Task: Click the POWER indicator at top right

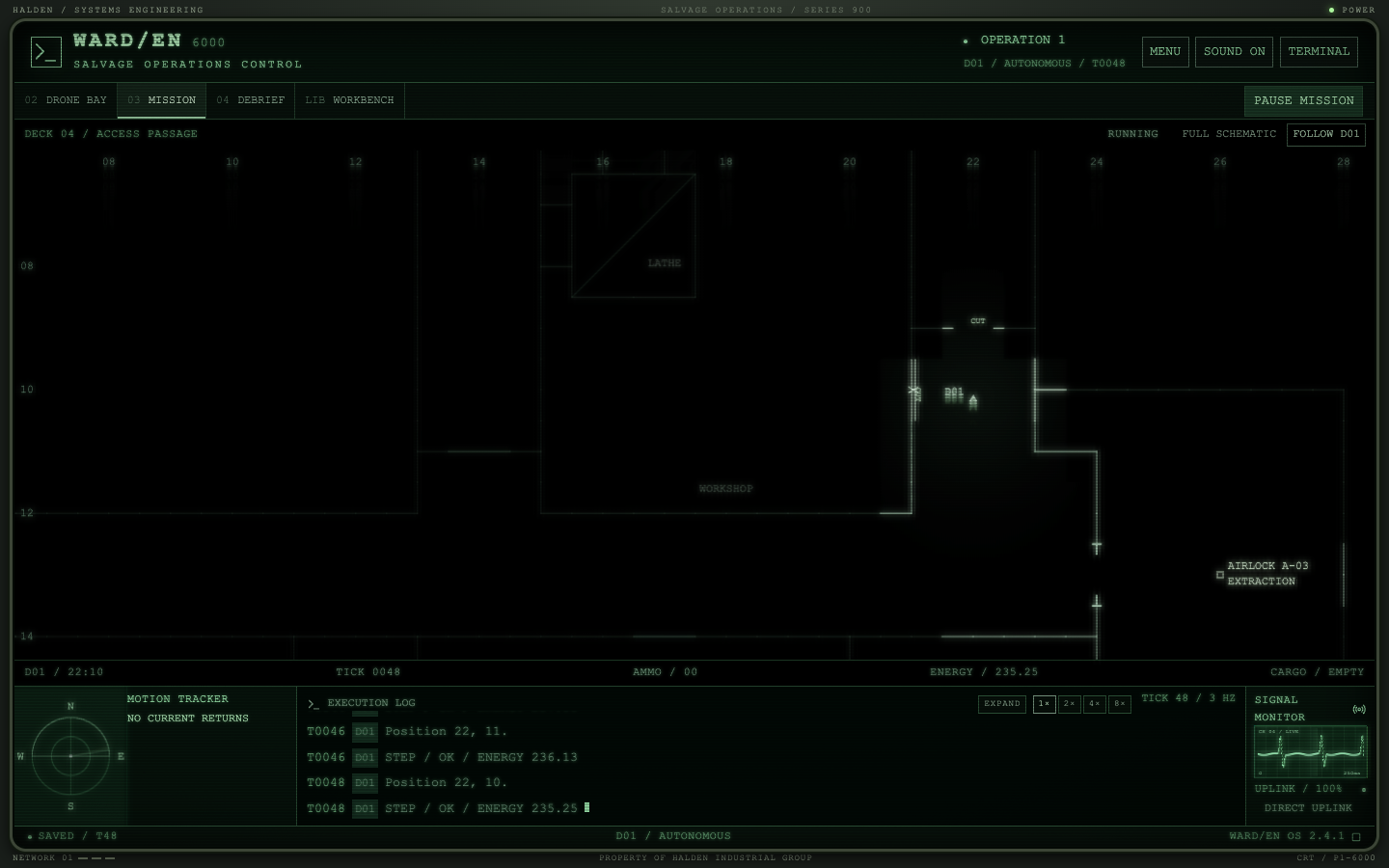Action: coord(1352,10)
